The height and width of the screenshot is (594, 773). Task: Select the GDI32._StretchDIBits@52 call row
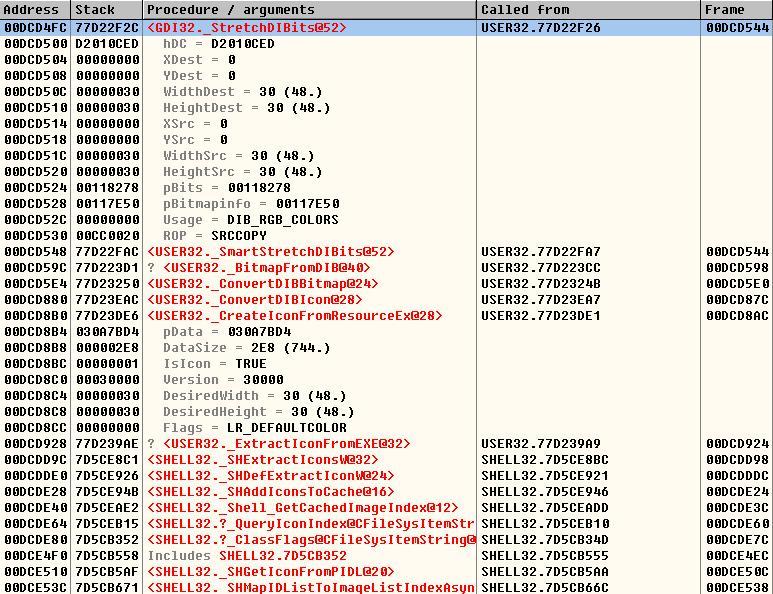pyautogui.click(x=386, y=28)
